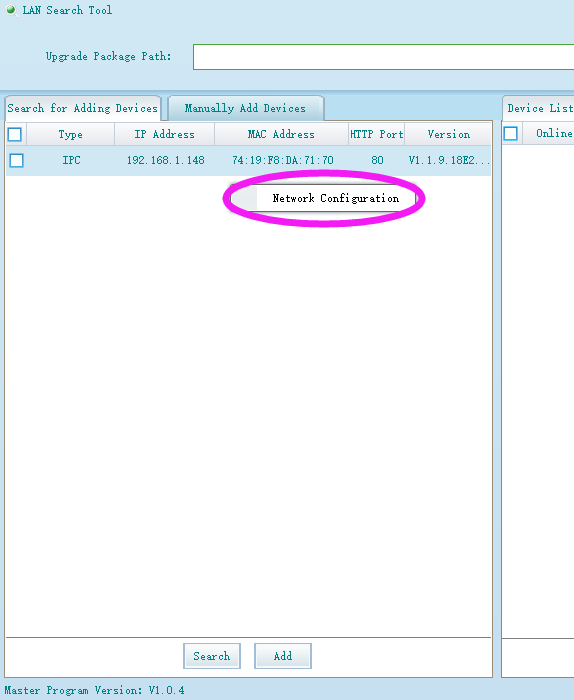This screenshot has height=700, width=574.
Task: Sort by the IP Address column header
Action: (165, 134)
